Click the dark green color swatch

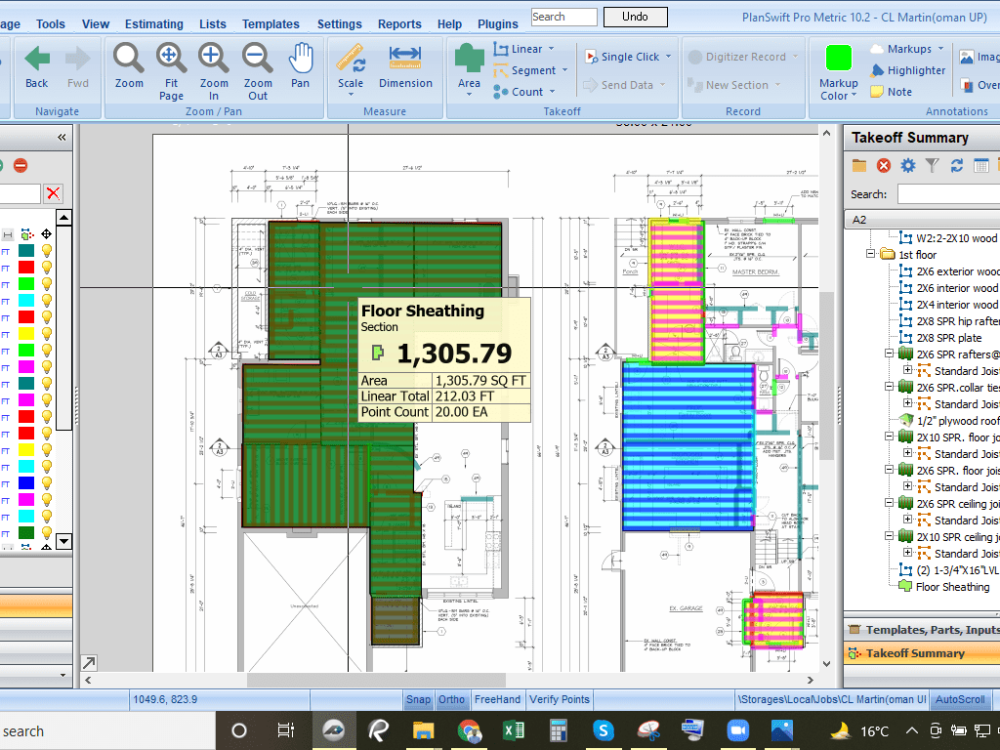click(x=26, y=533)
